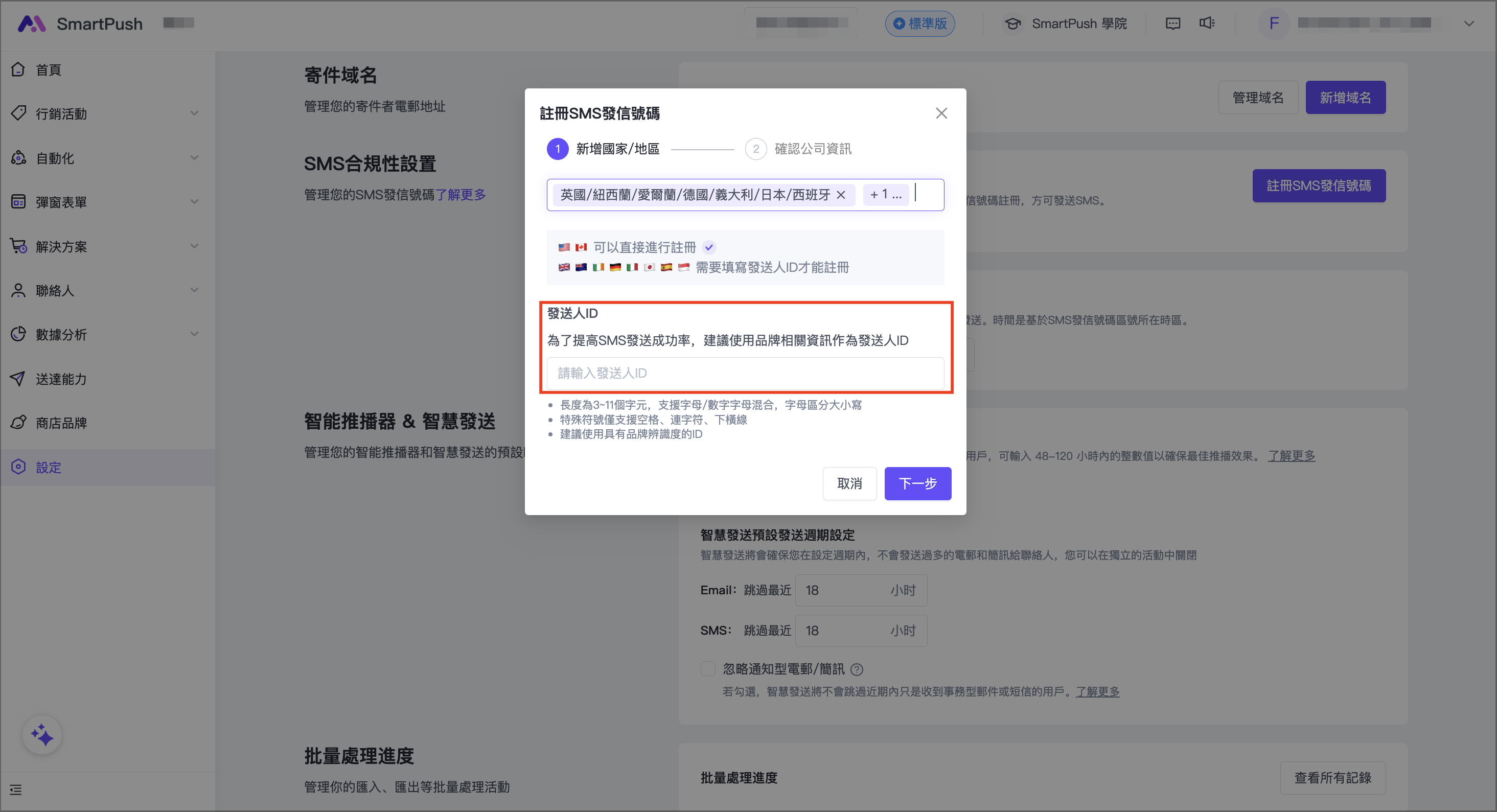Open the country/region multi-select dropdown
This screenshot has height=812, width=1497.
(928, 195)
